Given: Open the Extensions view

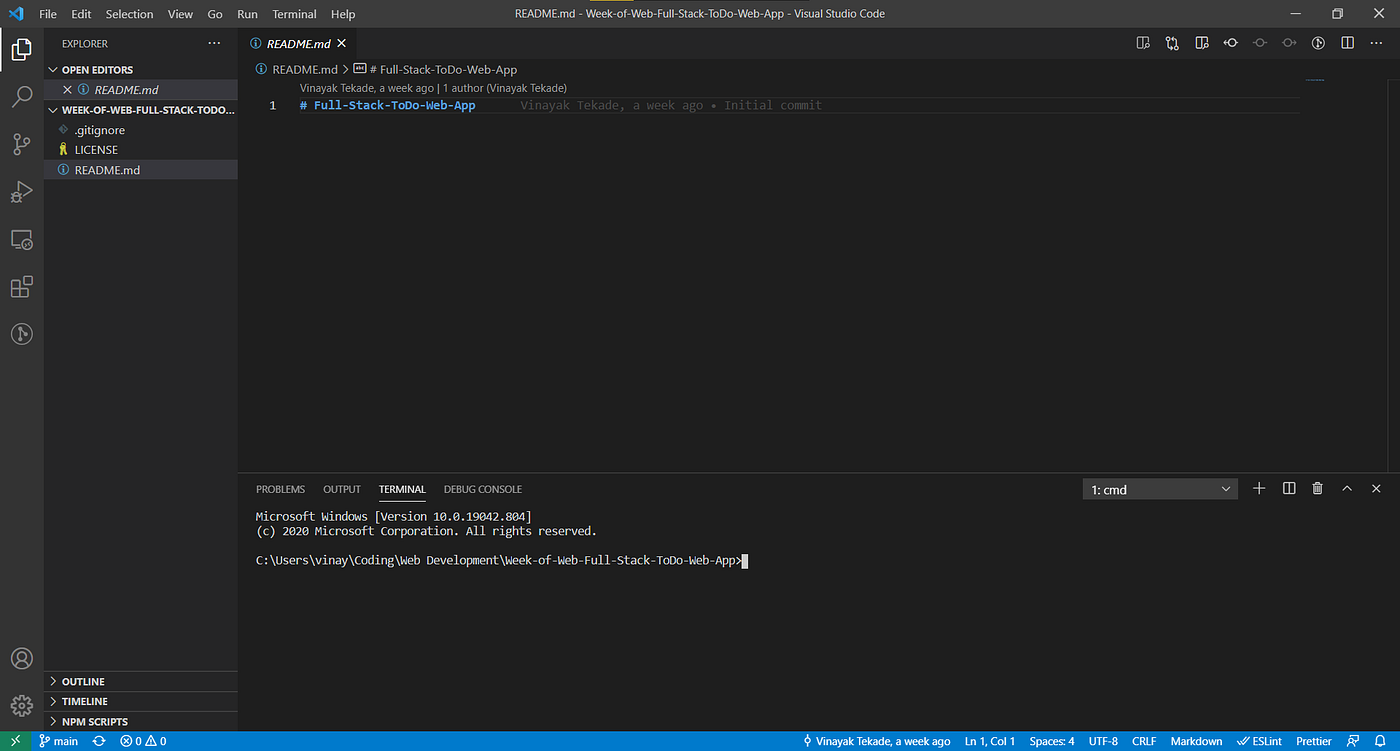Looking at the screenshot, I should coord(21,287).
